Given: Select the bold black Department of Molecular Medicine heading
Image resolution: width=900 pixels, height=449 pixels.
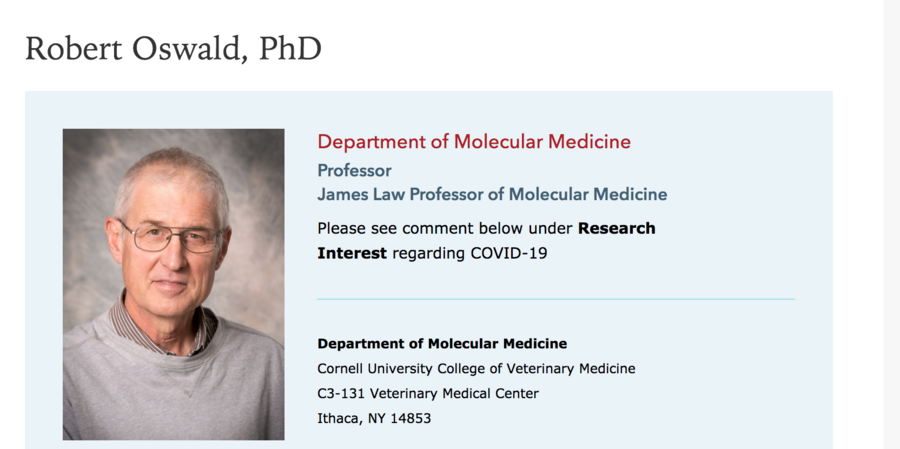Looking at the screenshot, I should pos(442,343).
